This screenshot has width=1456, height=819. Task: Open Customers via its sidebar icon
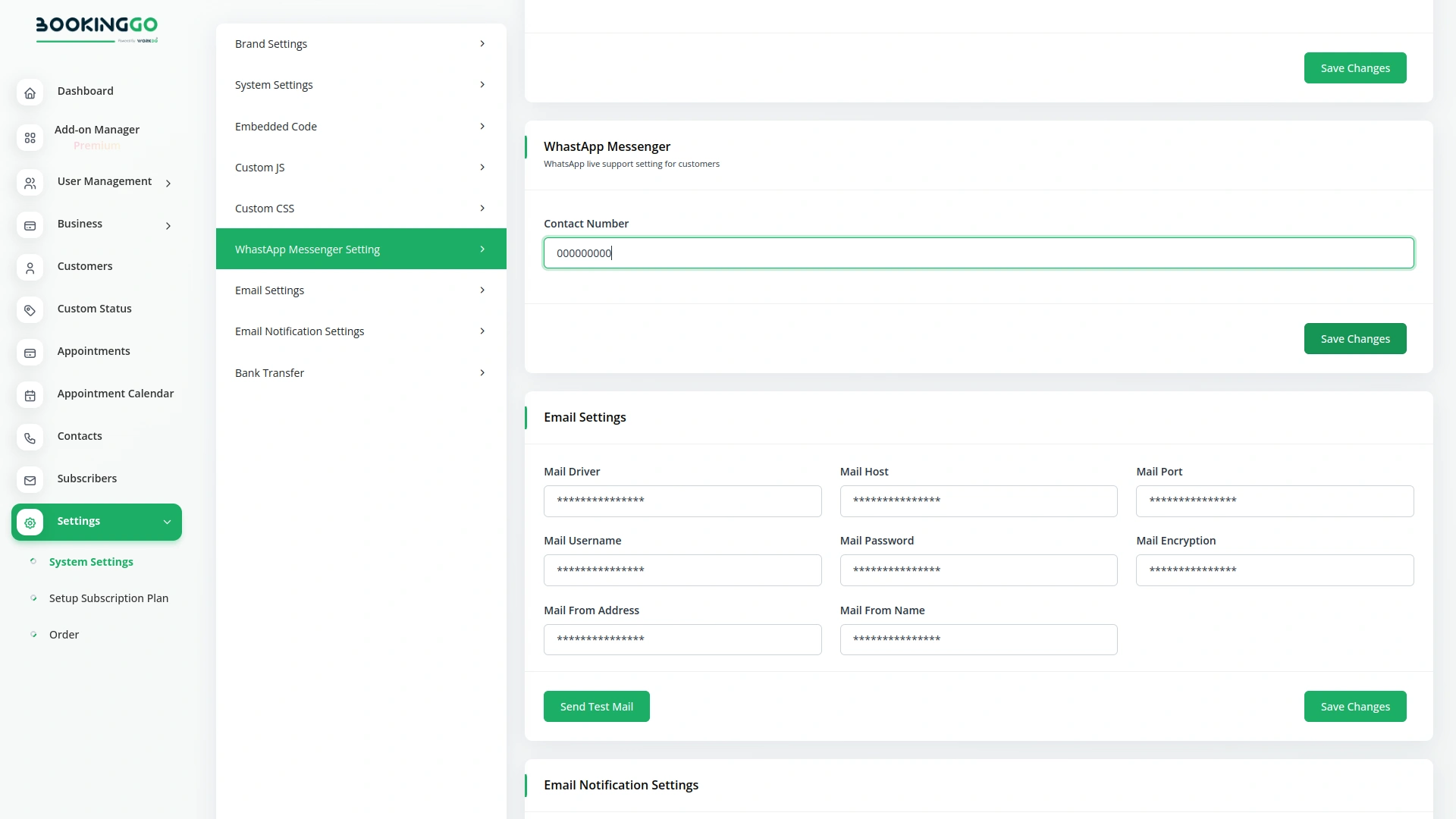click(x=30, y=268)
